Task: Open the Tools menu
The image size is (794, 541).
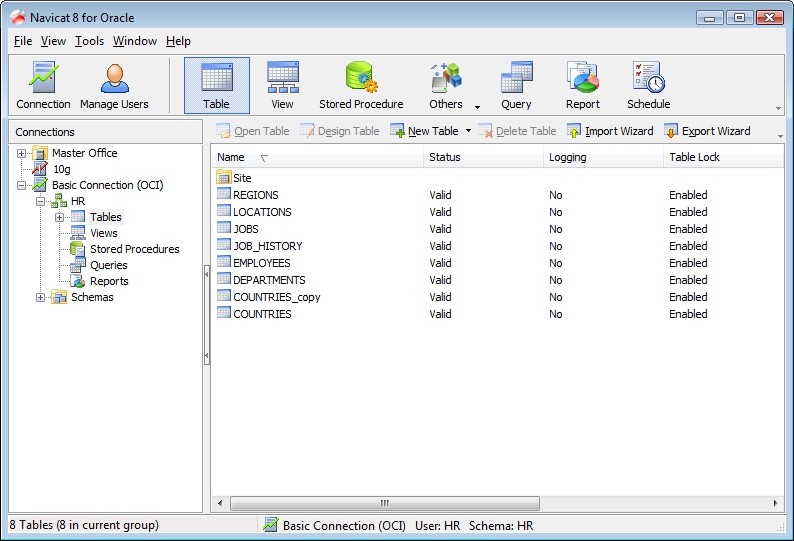Action: 89,41
